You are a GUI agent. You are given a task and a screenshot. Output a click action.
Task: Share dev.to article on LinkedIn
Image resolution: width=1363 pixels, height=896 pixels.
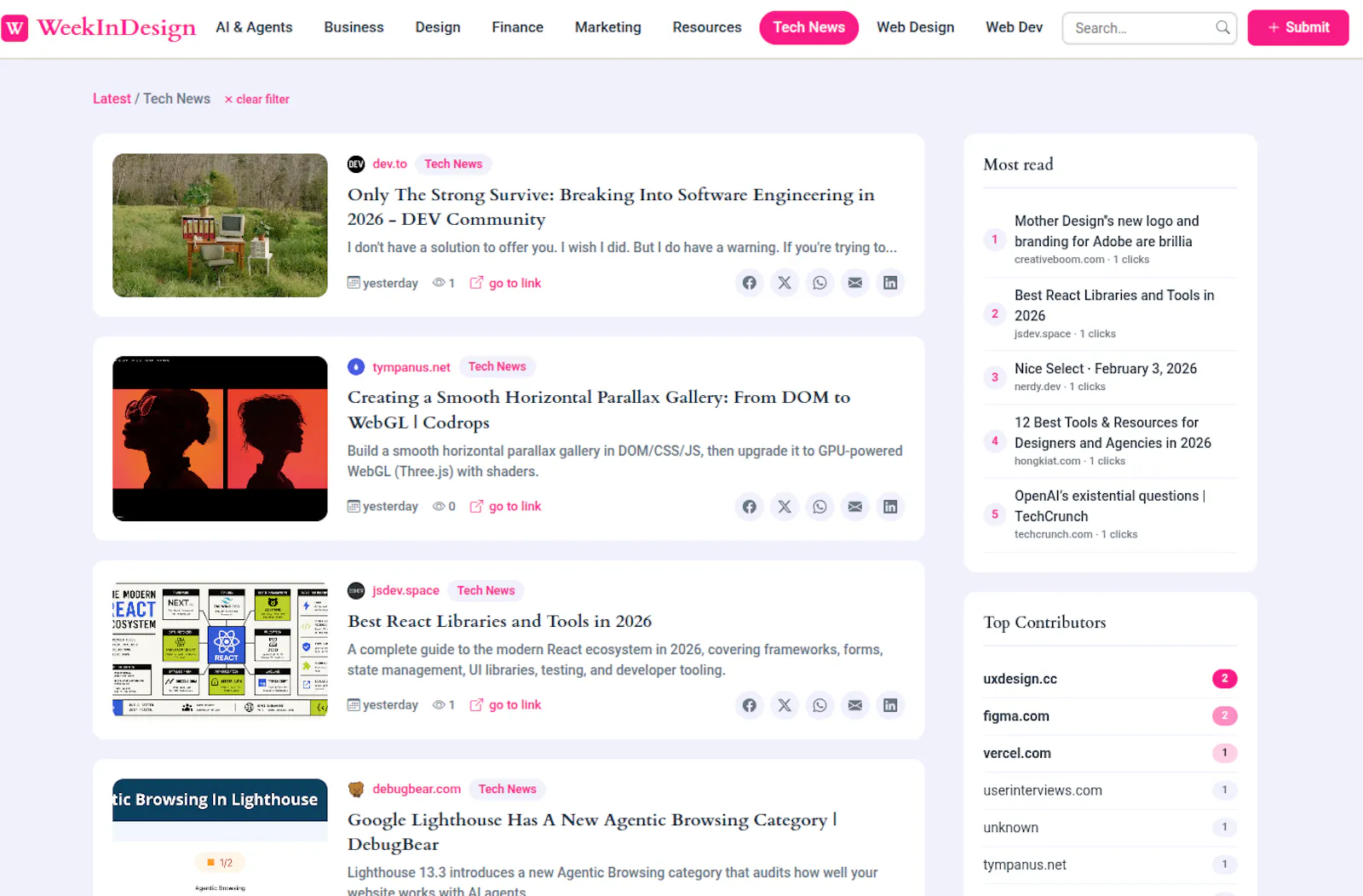[x=890, y=283]
